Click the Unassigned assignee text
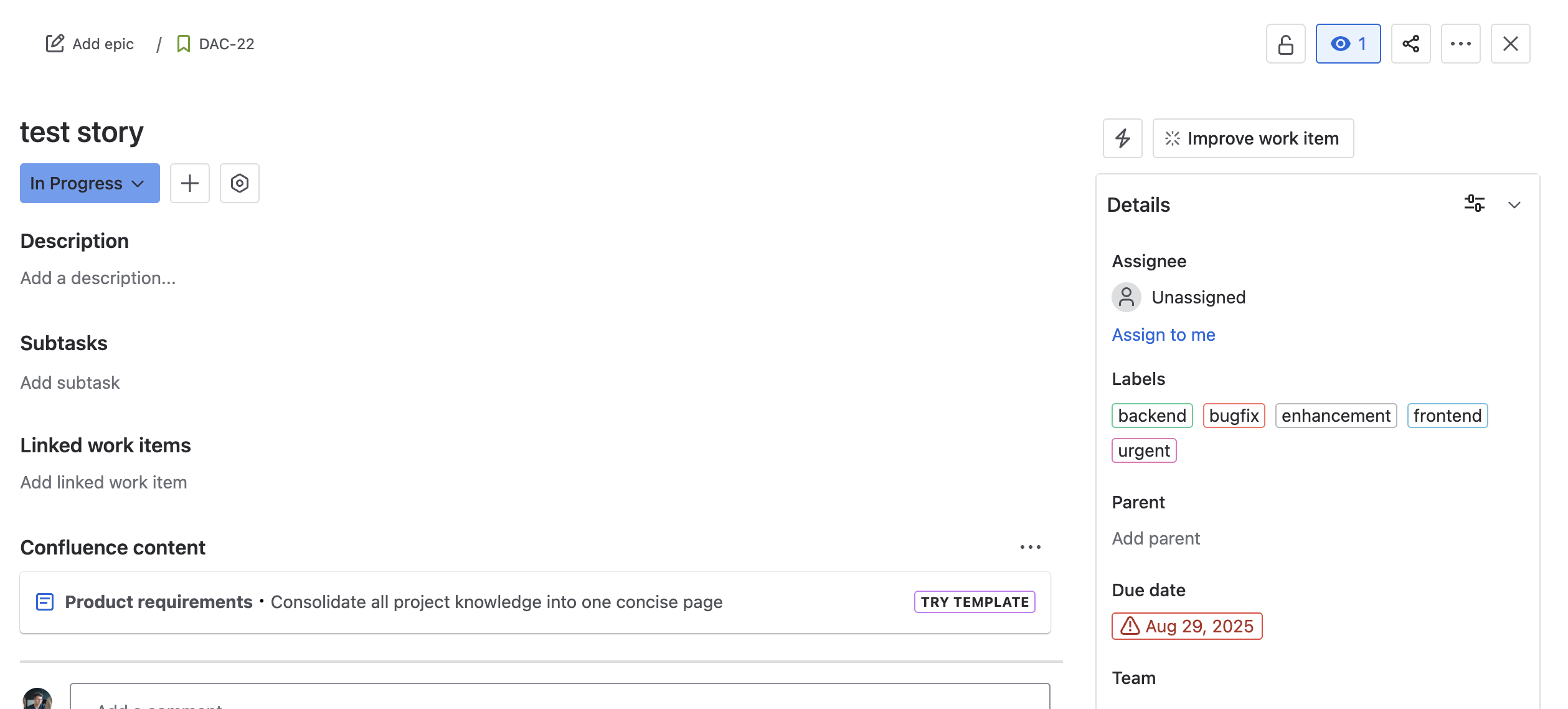 (x=1199, y=297)
